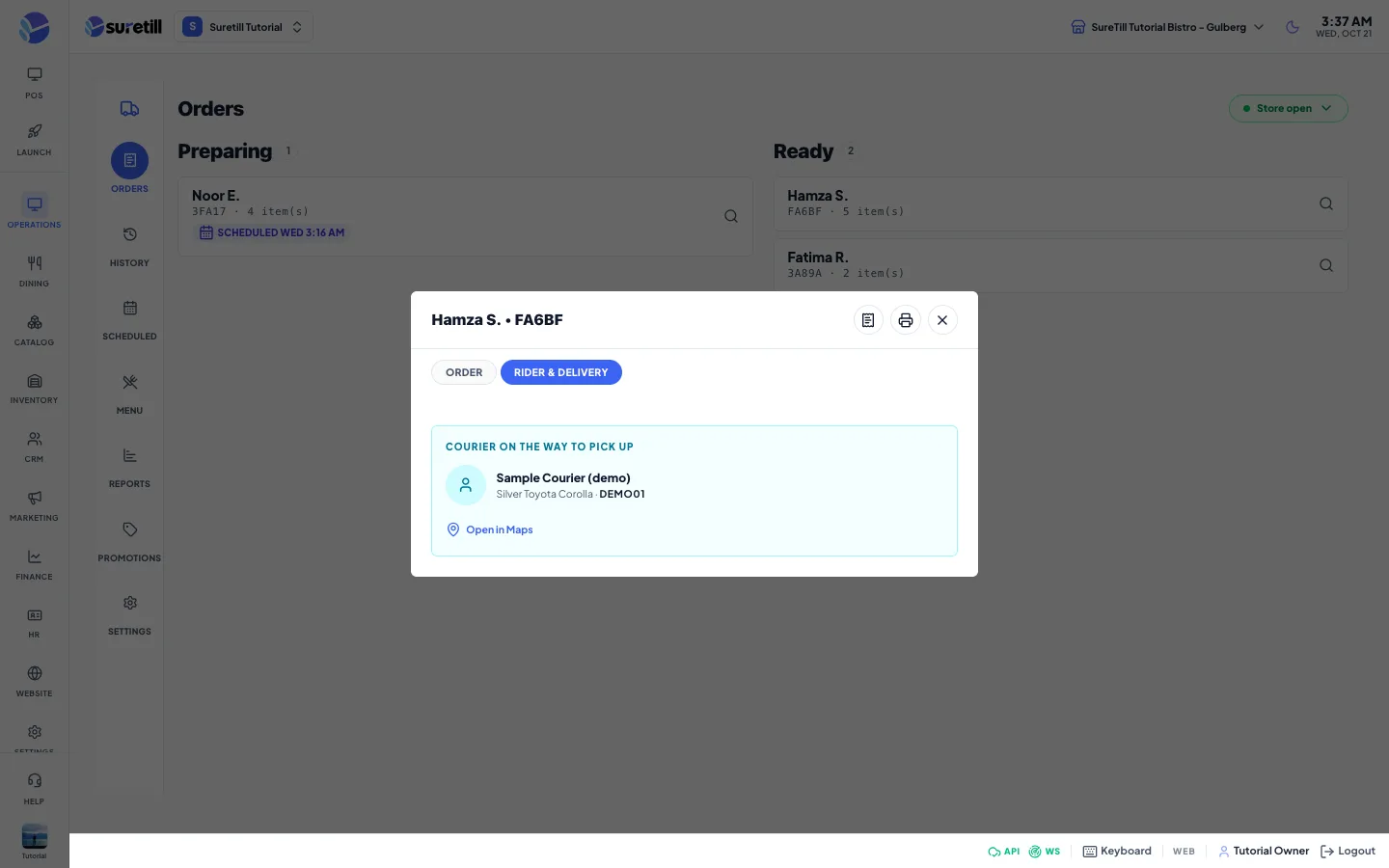Select the Operations section
Screen dimensions: 1389x868
tap(34, 211)
